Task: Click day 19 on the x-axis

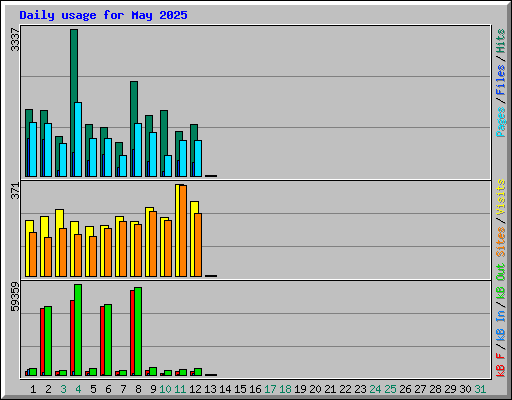Action: (x=300, y=389)
